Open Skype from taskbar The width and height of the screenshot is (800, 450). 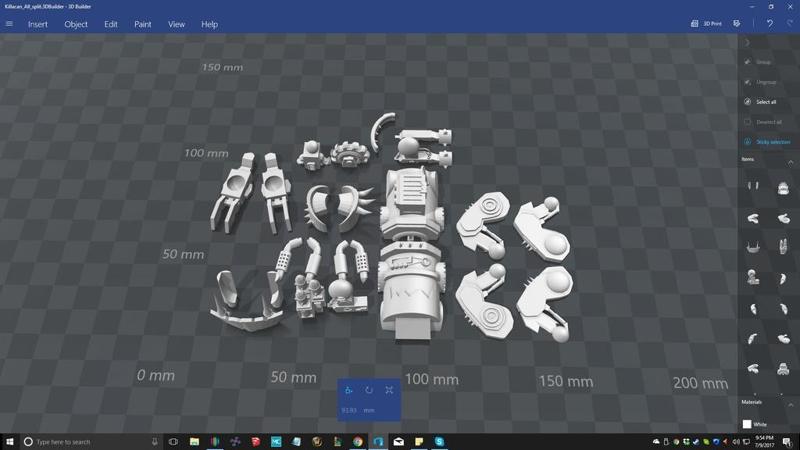[x=439, y=441]
